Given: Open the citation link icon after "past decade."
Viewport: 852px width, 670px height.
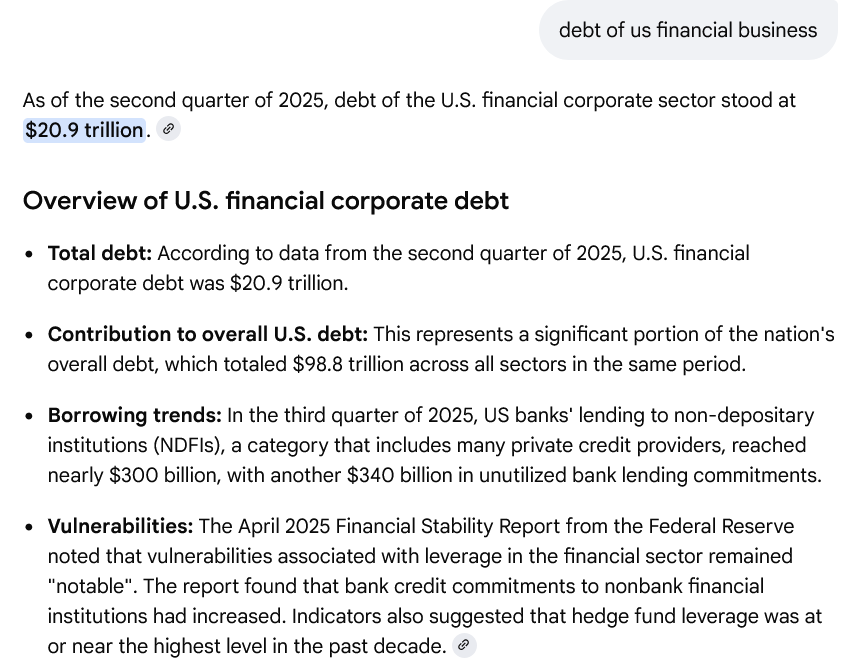Looking at the screenshot, I should (x=463, y=645).
